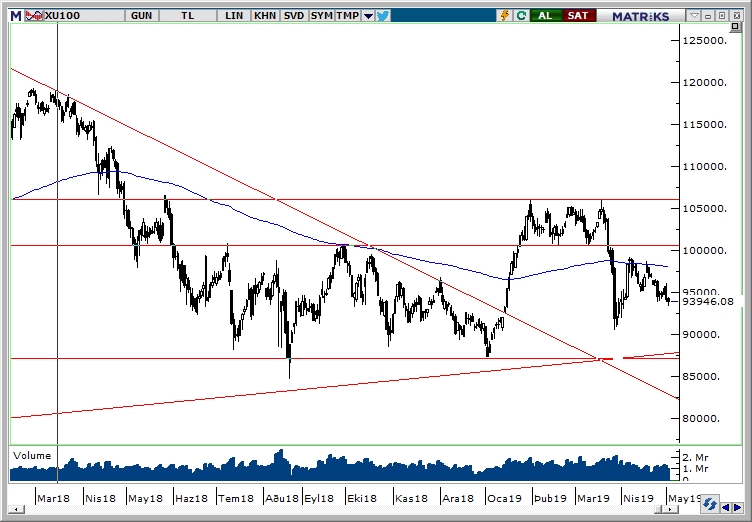Share chart via the Twitter bird icon
Image resolution: width=752 pixels, height=522 pixels.
[x=383, y=16]
